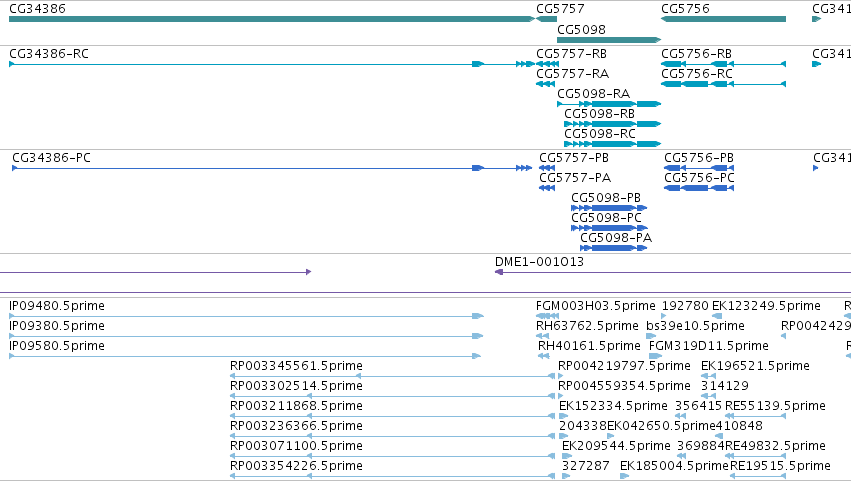Click EK209544.5prime label
851x481 pixels.
[617, 447]
